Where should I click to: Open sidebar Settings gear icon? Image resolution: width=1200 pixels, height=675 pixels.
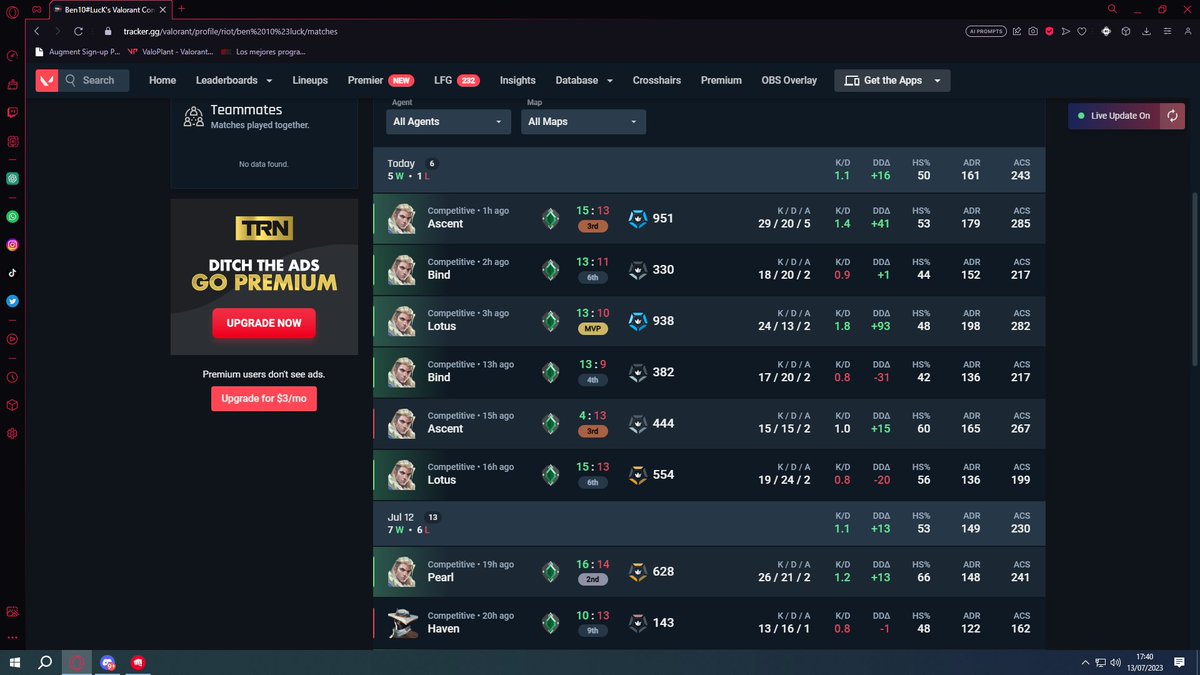12,433
